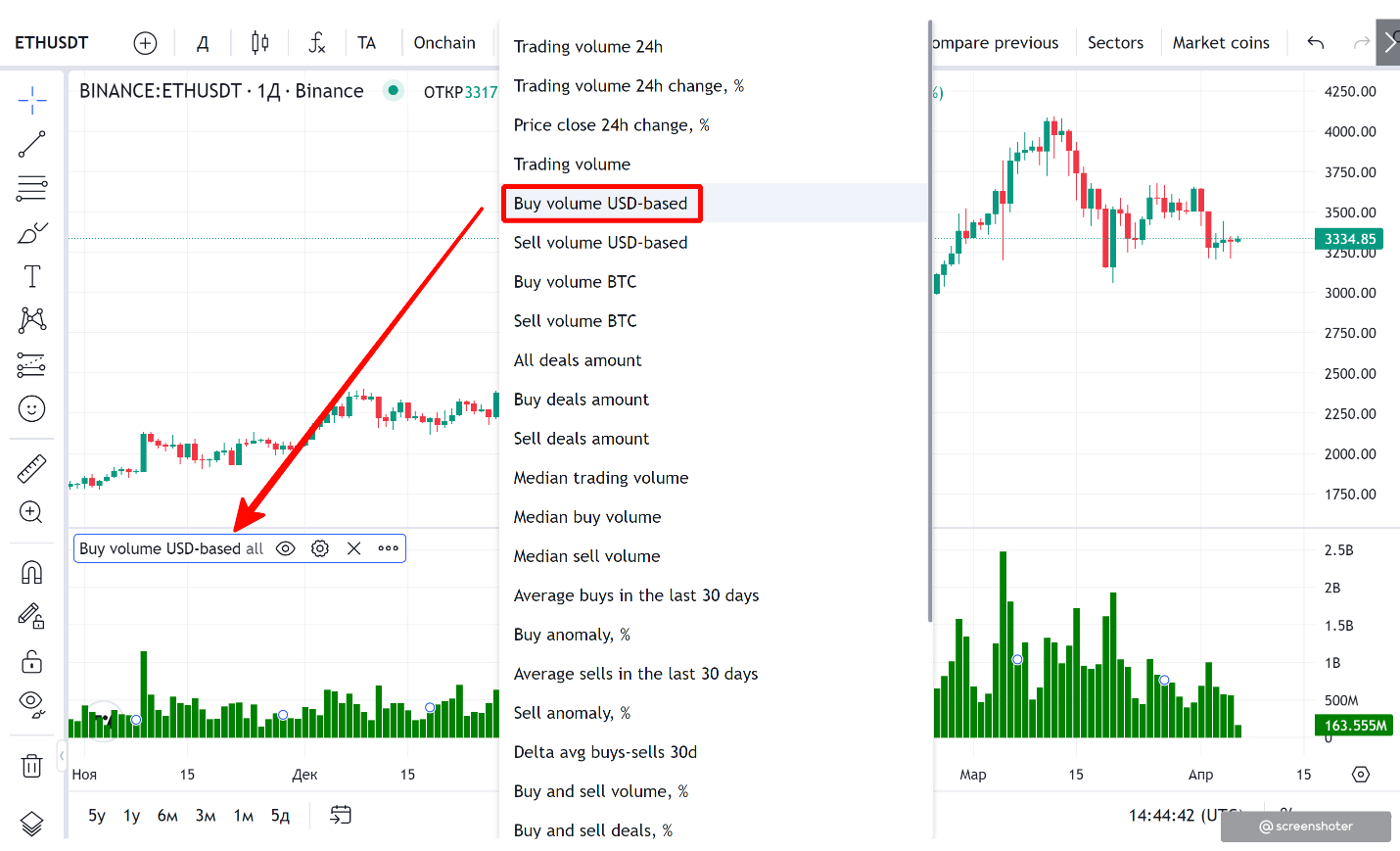The width and height of the screenshot is (1400, 851).
Task: Toggle visibility of Buy volume USD-based indicator
Action: [285, 548]
